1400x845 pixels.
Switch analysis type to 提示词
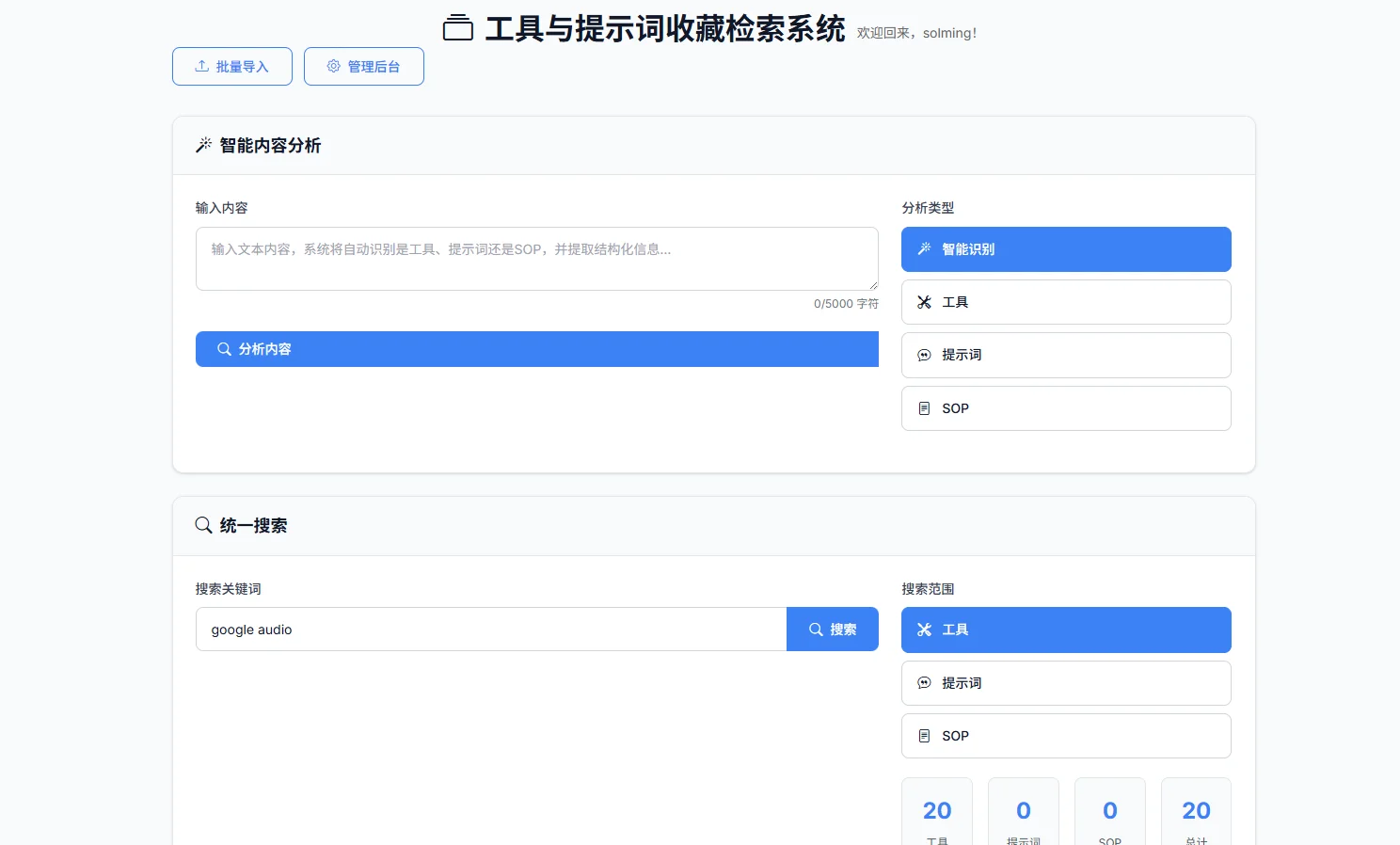(x=1065, y=355)
